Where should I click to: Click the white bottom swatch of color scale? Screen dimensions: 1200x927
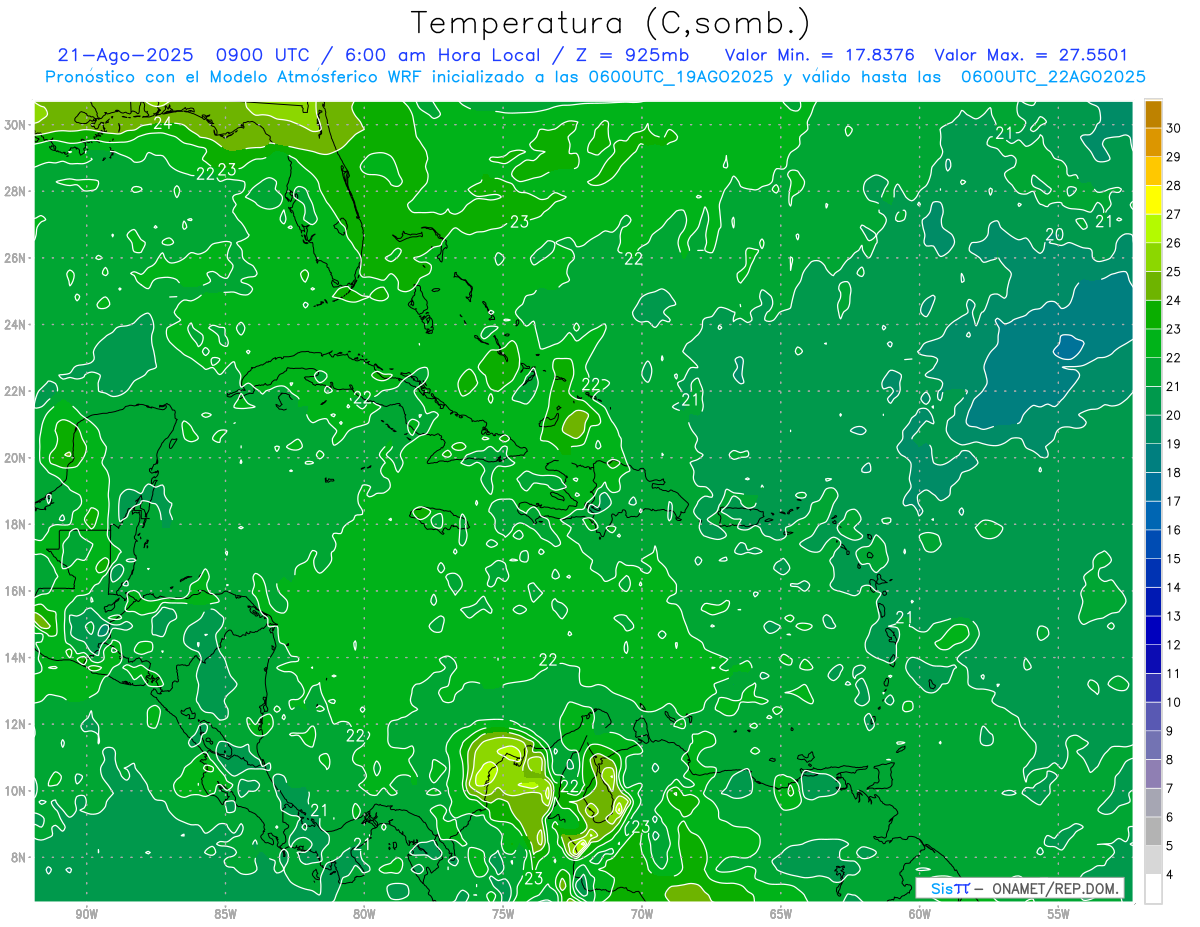click(x=1153, y=889)
